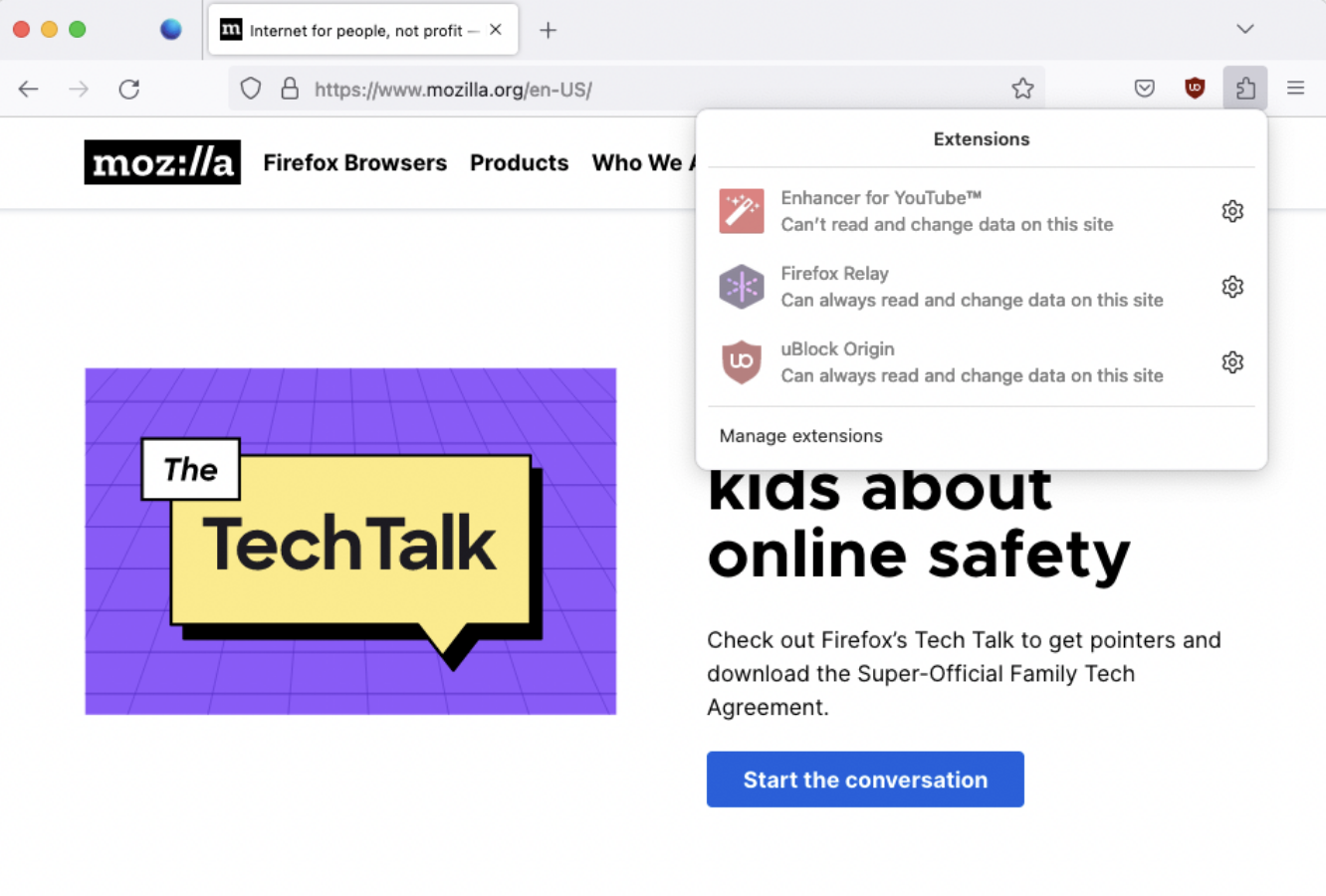Show site security padlock info
Image resolution: width=1326 pixels, height=896 pixels.
pos(290,89)
